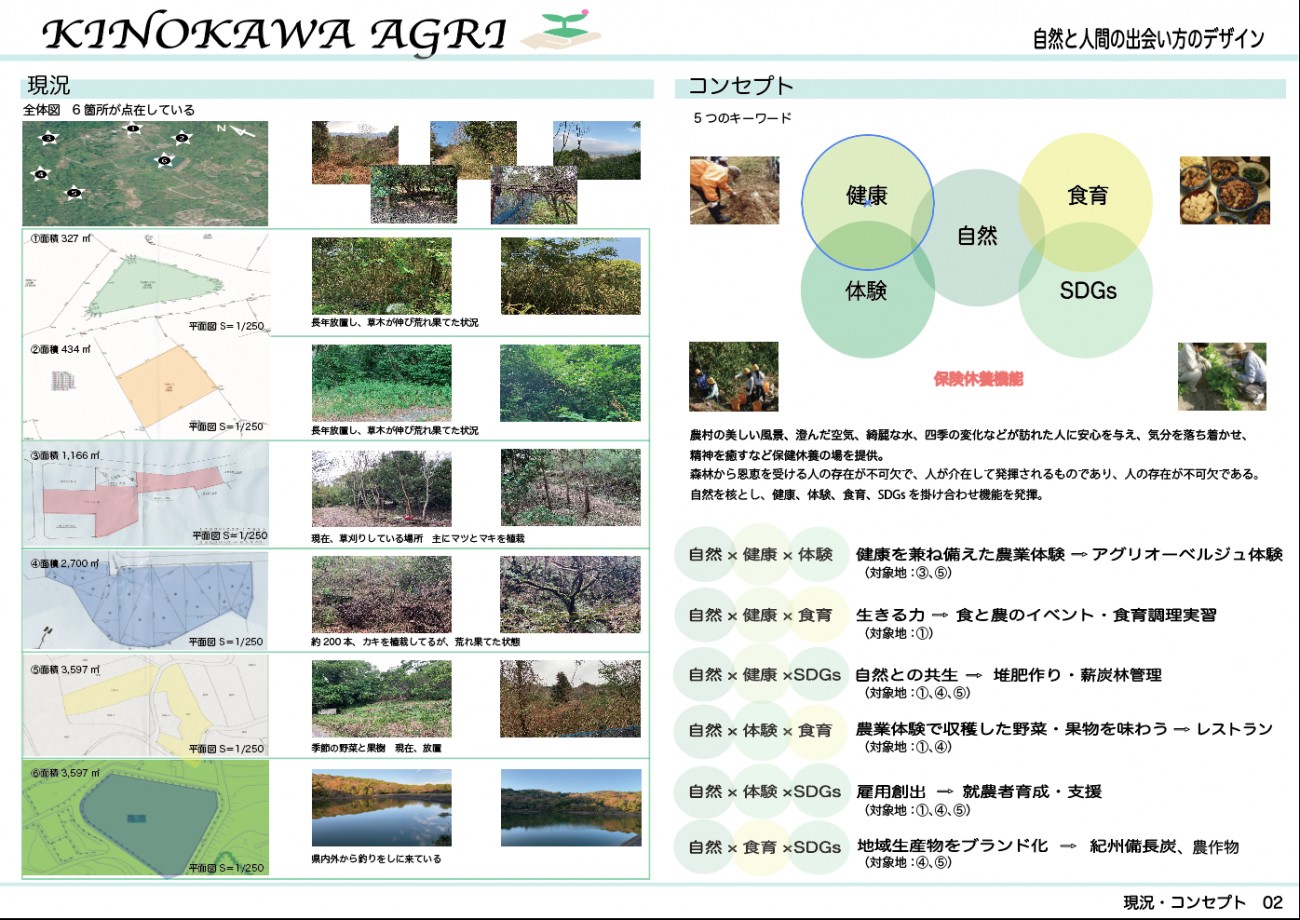Select star marker 5 on the aerial map
This screenshot has width=1300, height=920.
(73, 192)
